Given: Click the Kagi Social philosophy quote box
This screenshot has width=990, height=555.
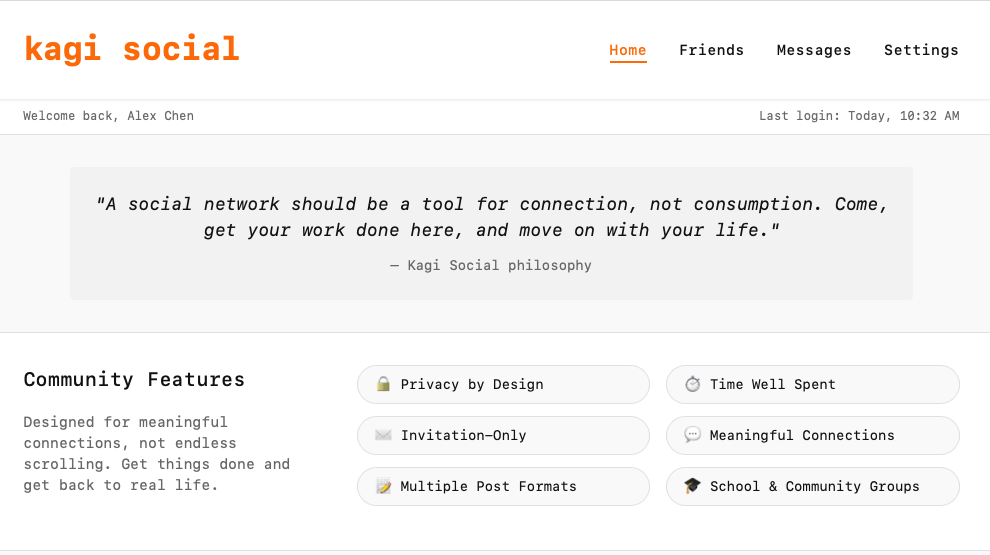Looking at the screenshot, I should [x=491, y=233].
